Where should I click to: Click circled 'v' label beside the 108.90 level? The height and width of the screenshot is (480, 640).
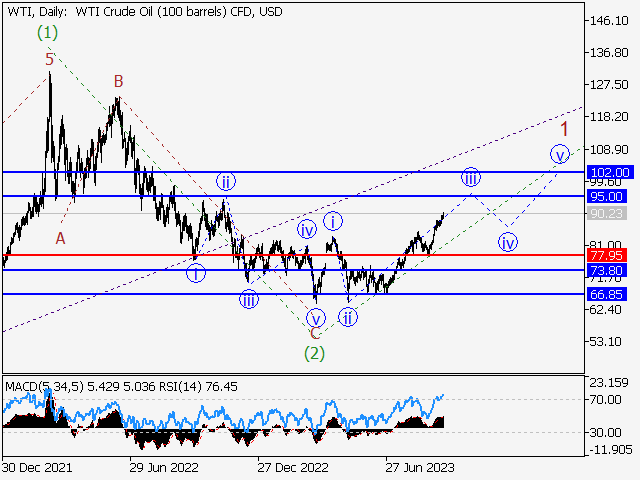(x=560, y=154)
